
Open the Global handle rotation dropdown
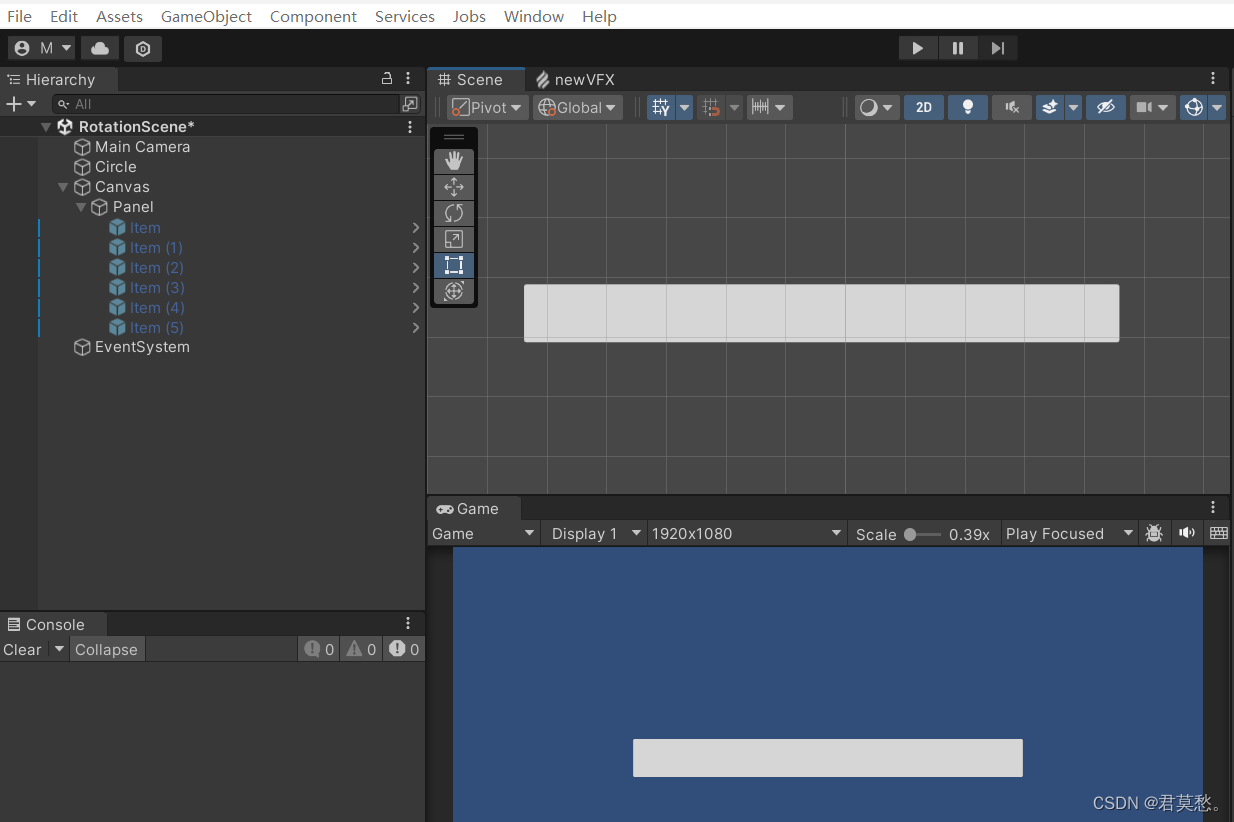pos(578,108)
